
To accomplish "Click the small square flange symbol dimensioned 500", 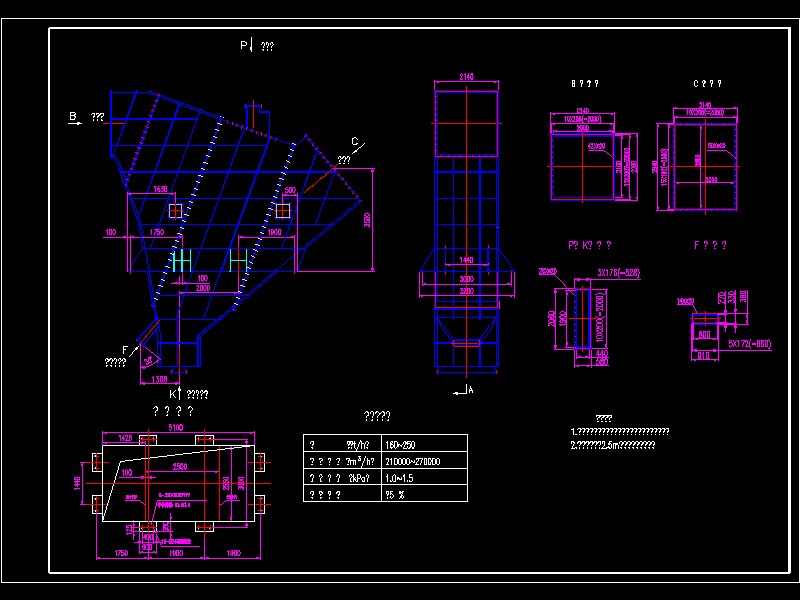I will coord(284,209).
